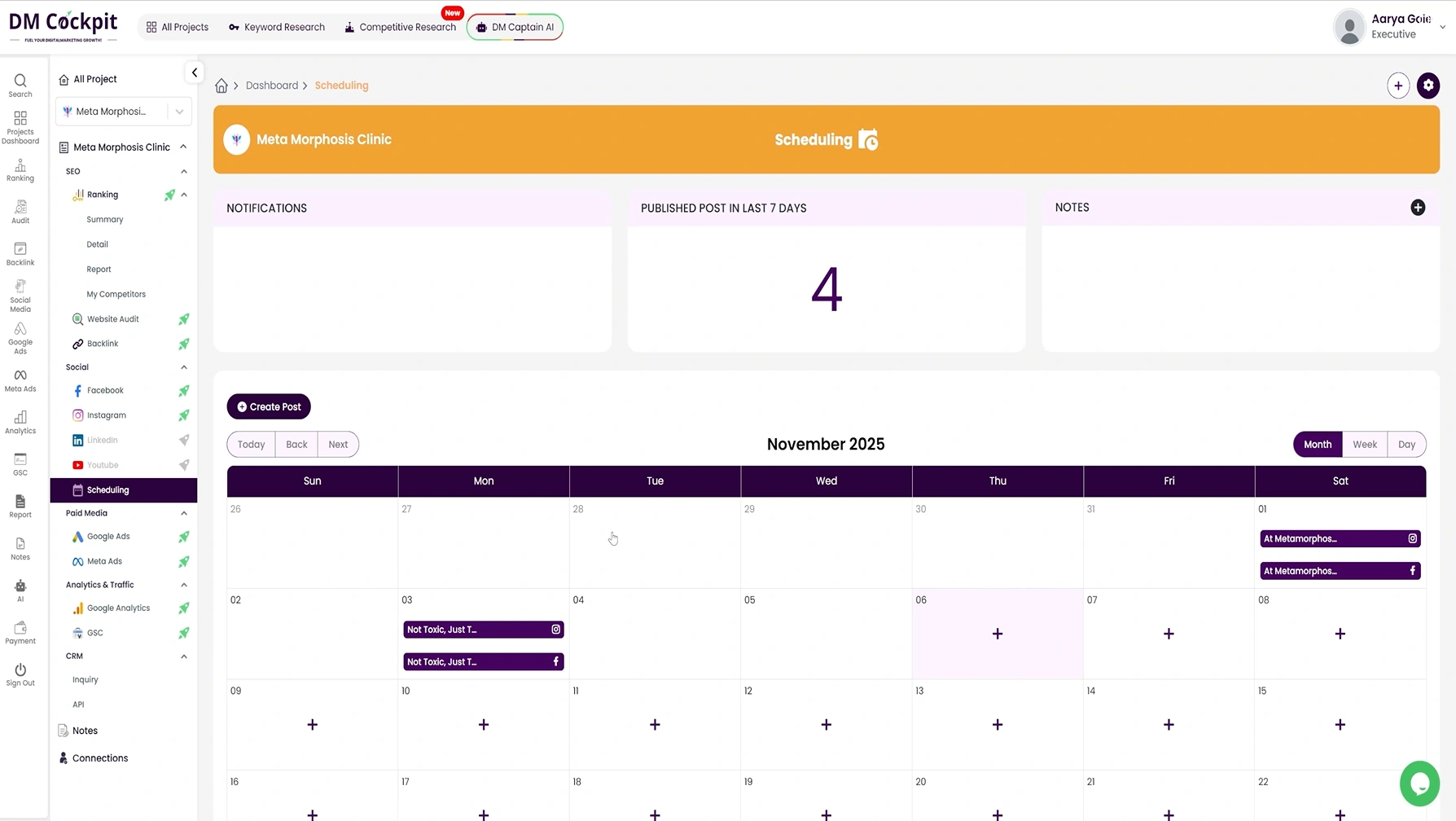This screenshot has width=1456, height=821.
Task: Switch the calendar to Day view
Action: coord(1406,444)
